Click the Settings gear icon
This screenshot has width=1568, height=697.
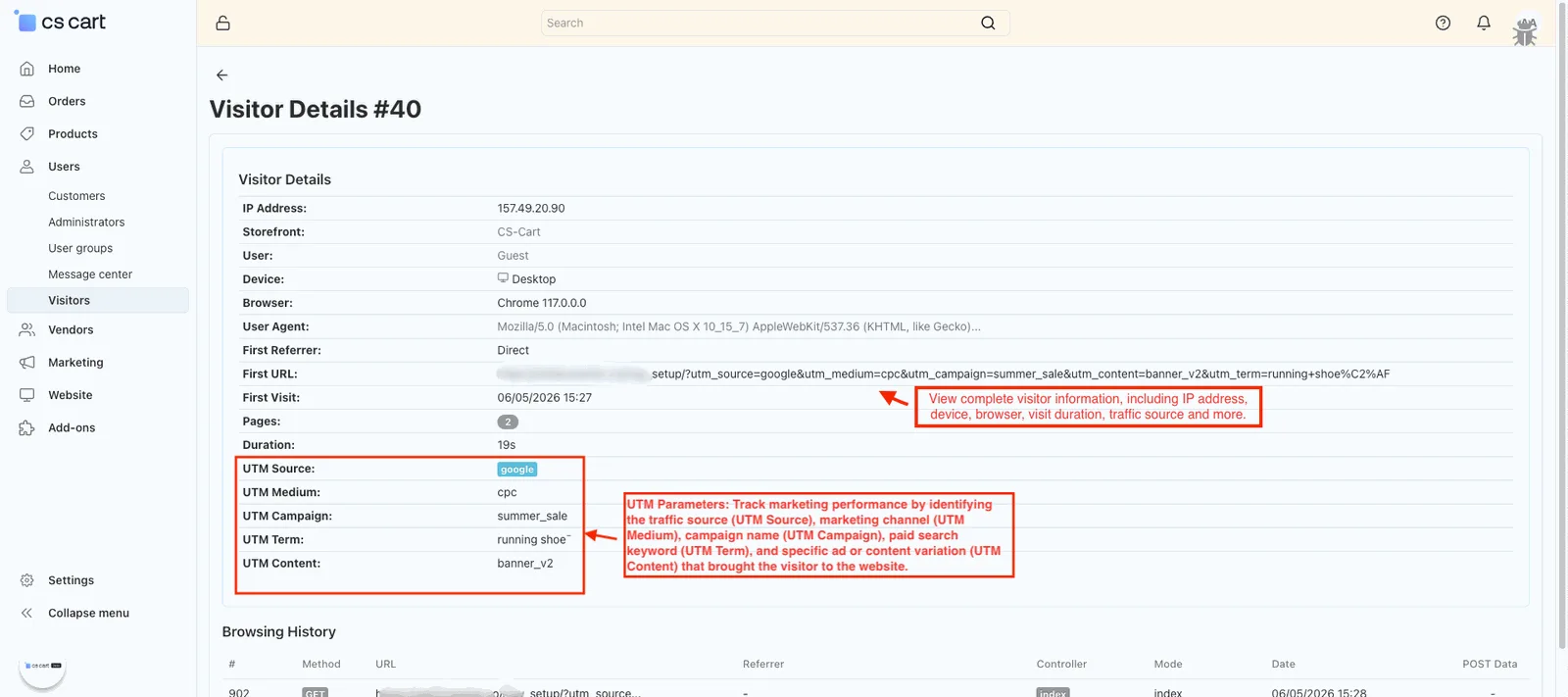(27, 580)
